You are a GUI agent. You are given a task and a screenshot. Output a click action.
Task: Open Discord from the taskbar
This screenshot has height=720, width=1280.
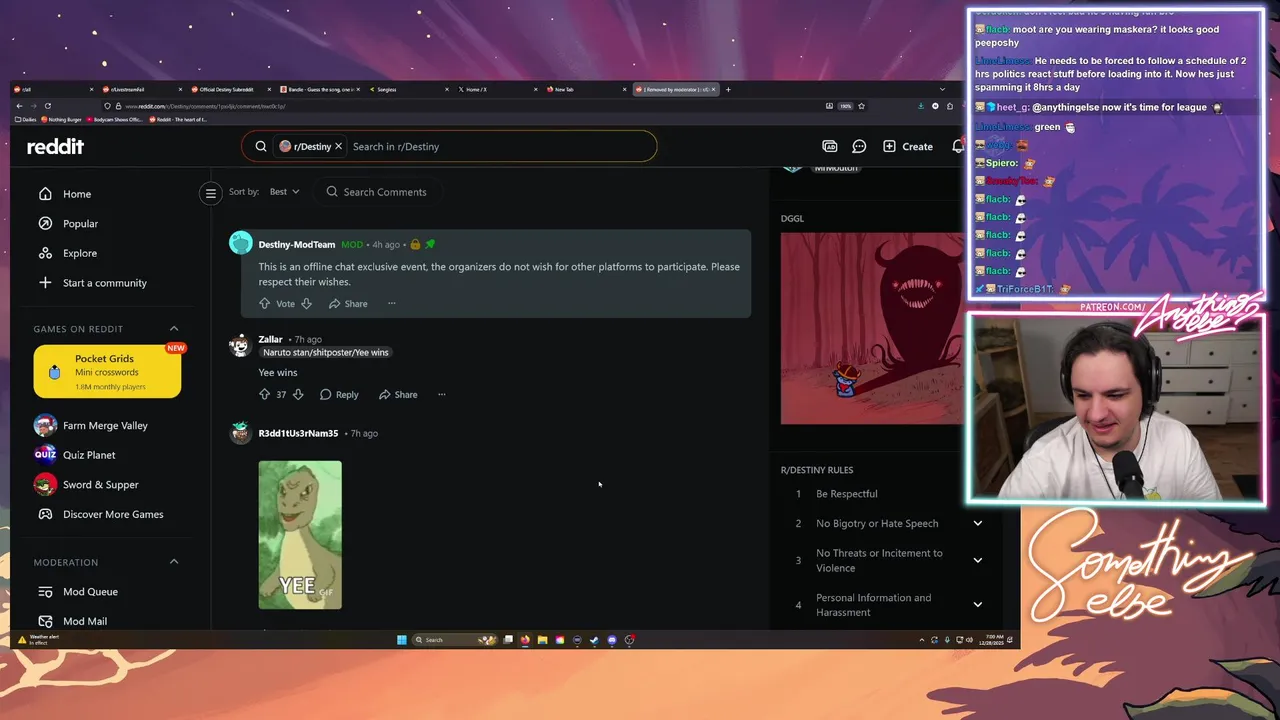612,640
